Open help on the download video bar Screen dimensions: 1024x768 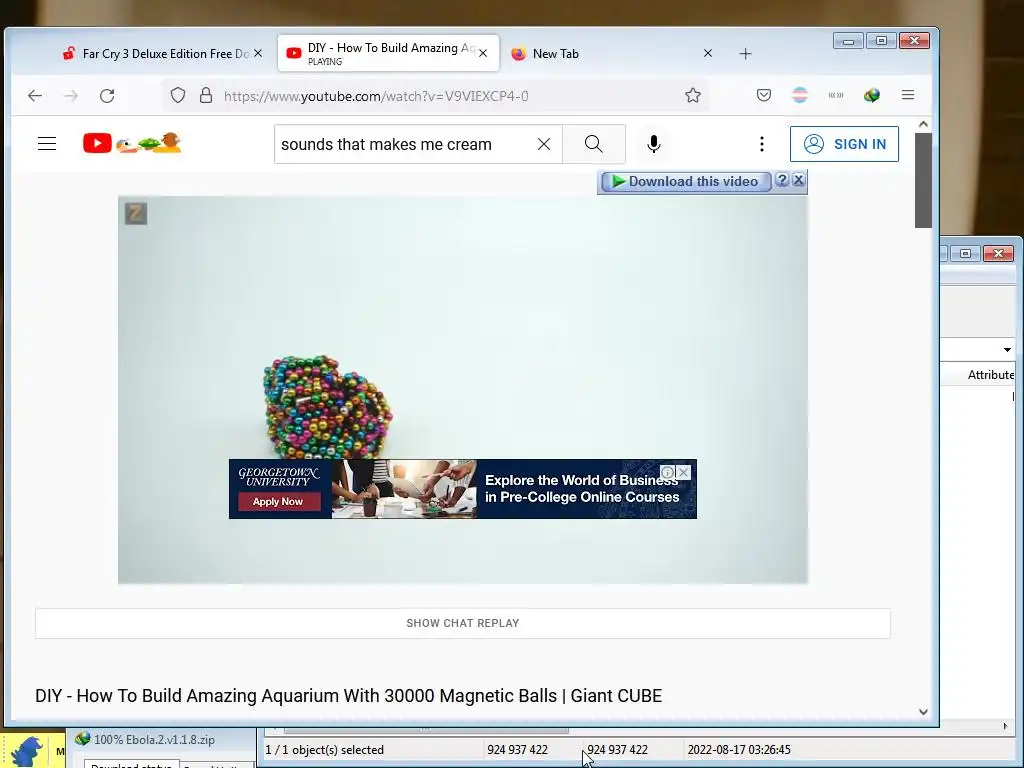(x=782, y=180)
